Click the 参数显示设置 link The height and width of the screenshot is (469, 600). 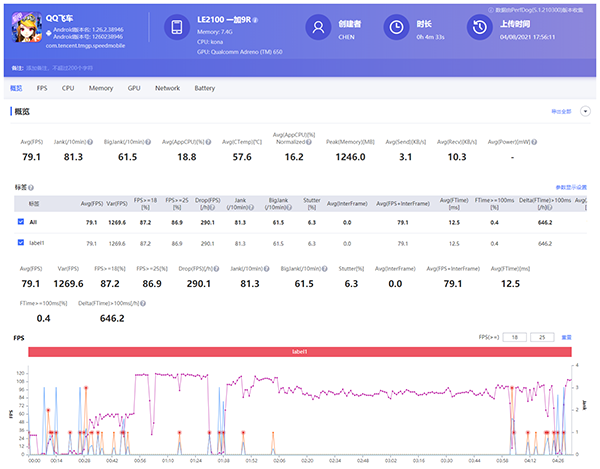[x=569, y=187]
